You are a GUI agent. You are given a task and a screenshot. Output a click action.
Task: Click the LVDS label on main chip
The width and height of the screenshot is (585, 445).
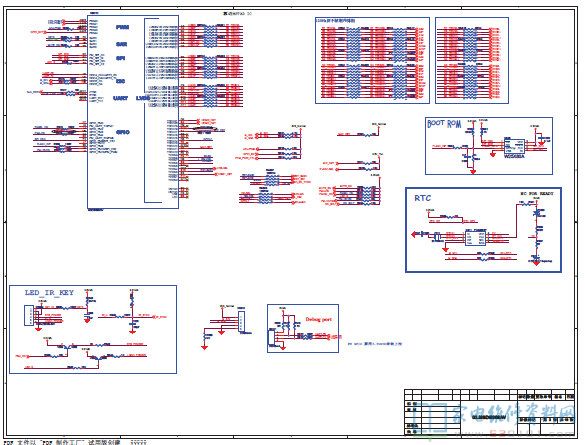143,98
